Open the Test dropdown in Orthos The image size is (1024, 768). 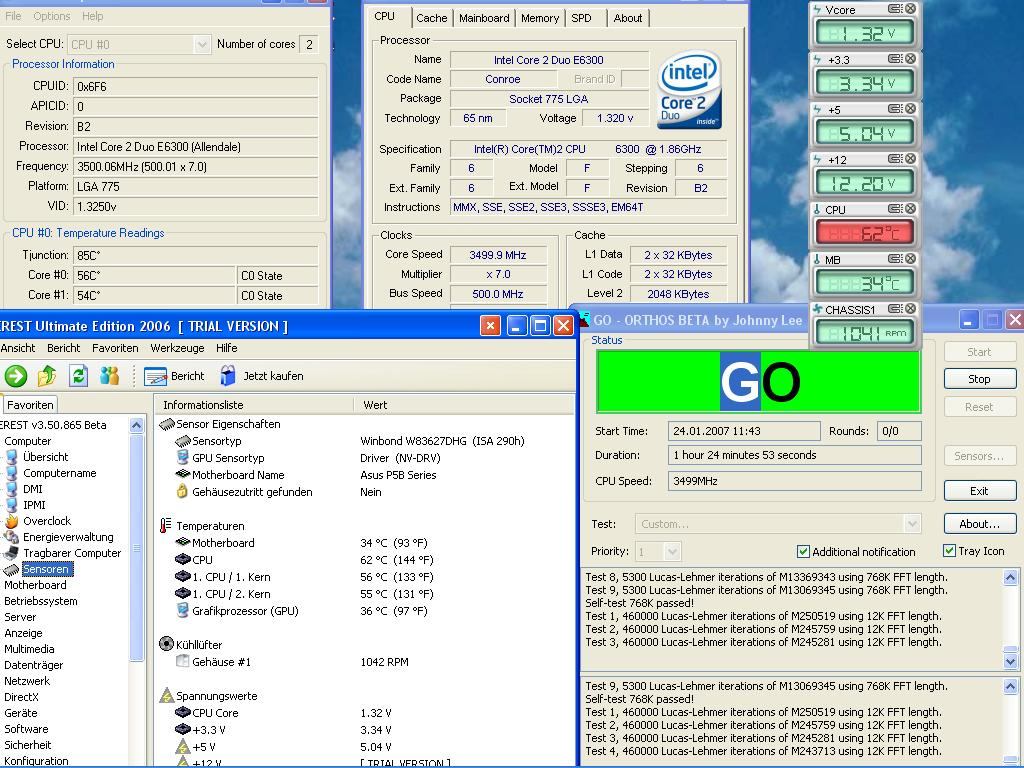[912, 524]
